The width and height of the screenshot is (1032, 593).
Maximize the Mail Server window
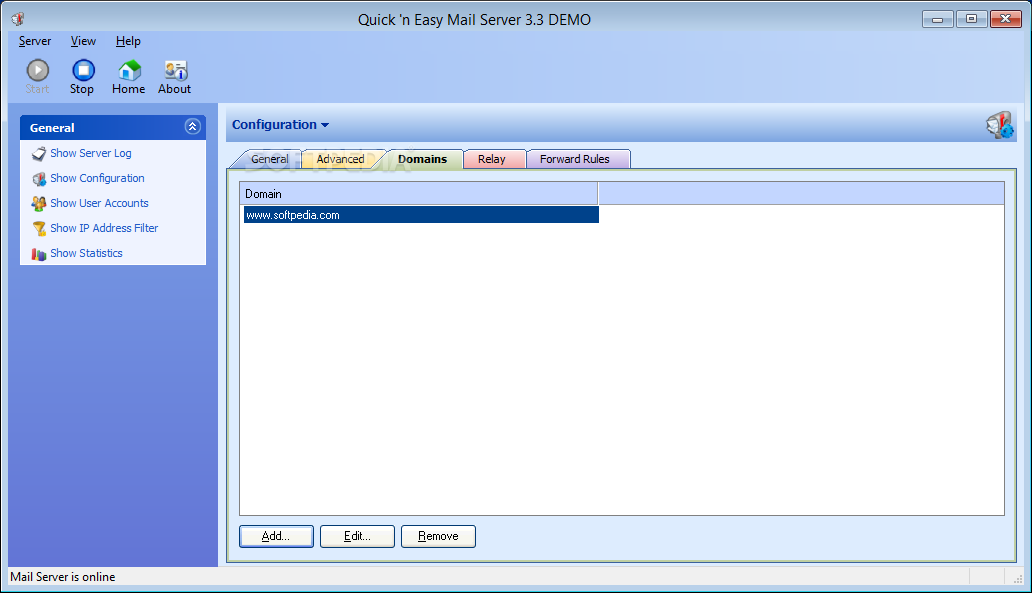click(x=971, y=19)
